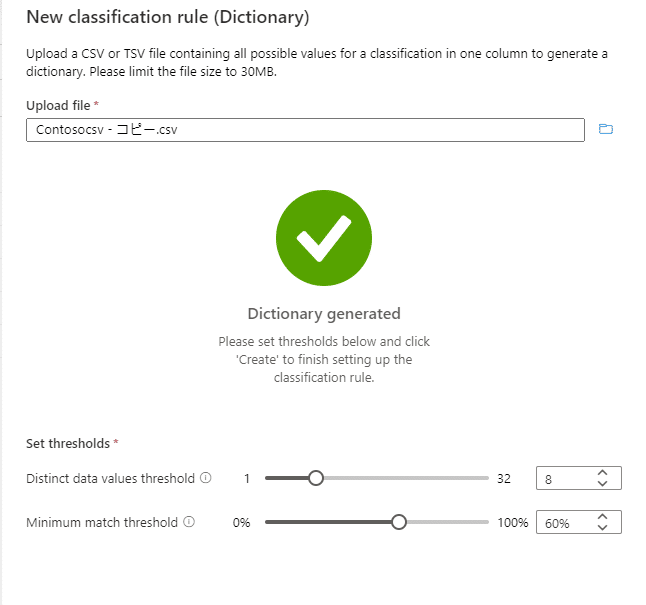Viewport: 646px width, 605px height.
Task: Click the 'New classification rule (Dictionary)' heading
Action: 167,18
